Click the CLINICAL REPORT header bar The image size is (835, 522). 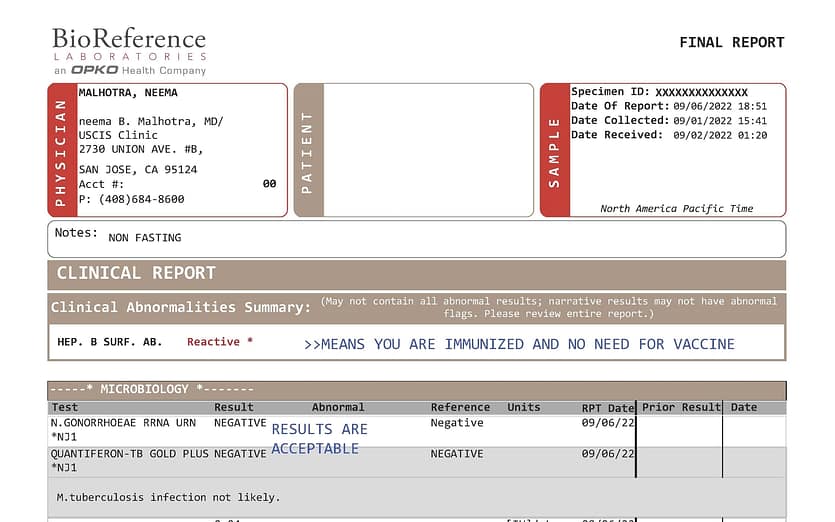[416, 273]
